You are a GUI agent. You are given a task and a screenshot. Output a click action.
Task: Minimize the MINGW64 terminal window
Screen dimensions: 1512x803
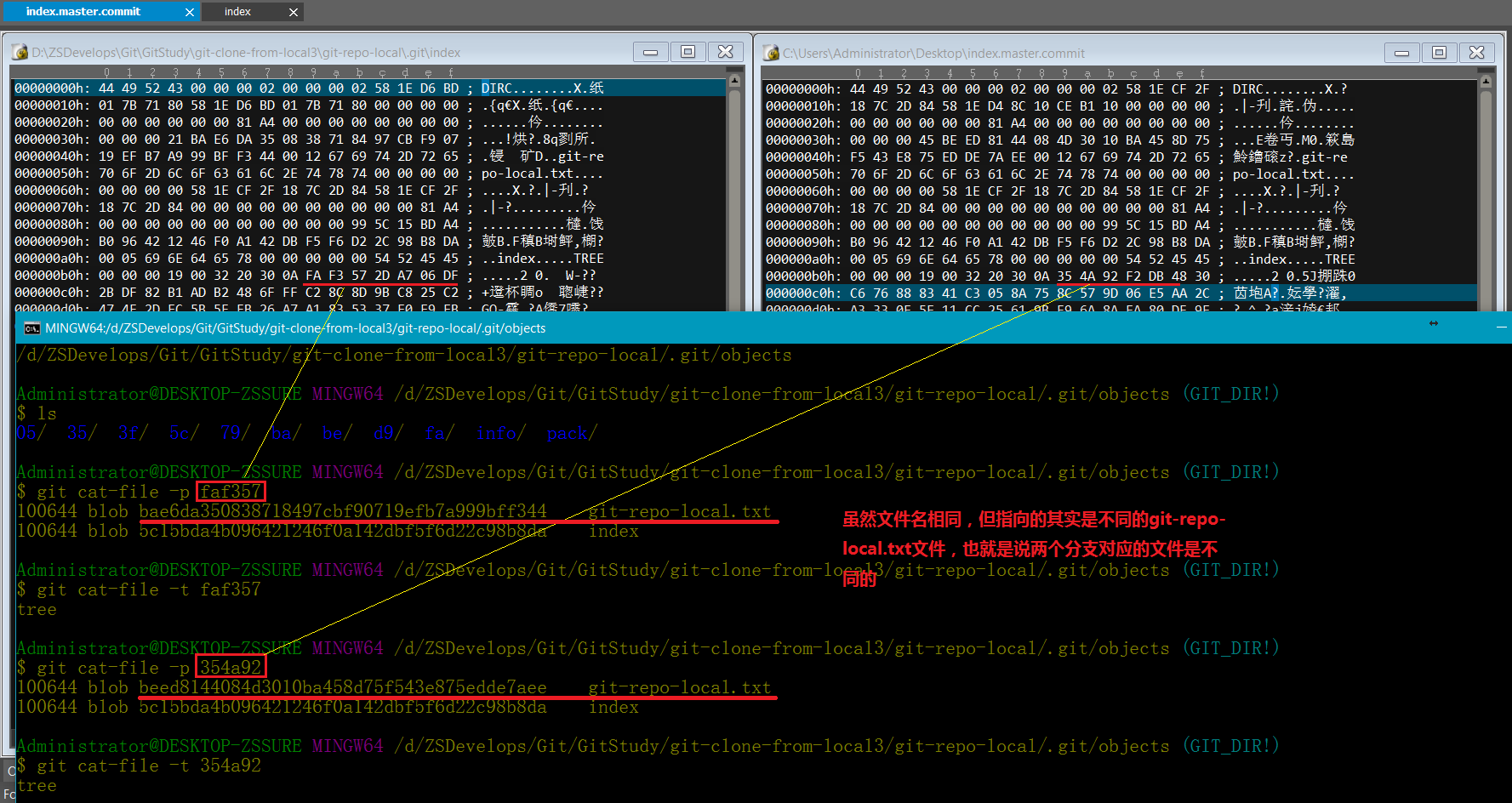tap(1501, 327)
